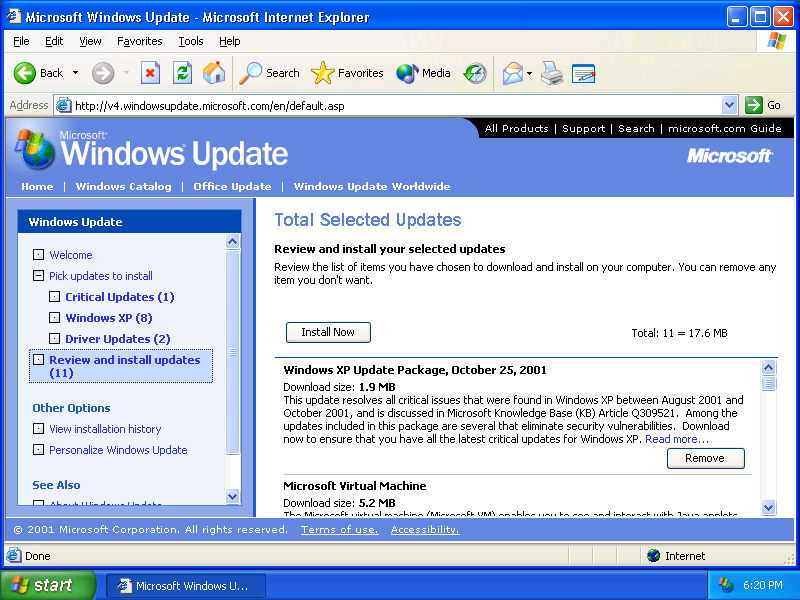
Task: Open the View menu
Action: pos(90,41)
